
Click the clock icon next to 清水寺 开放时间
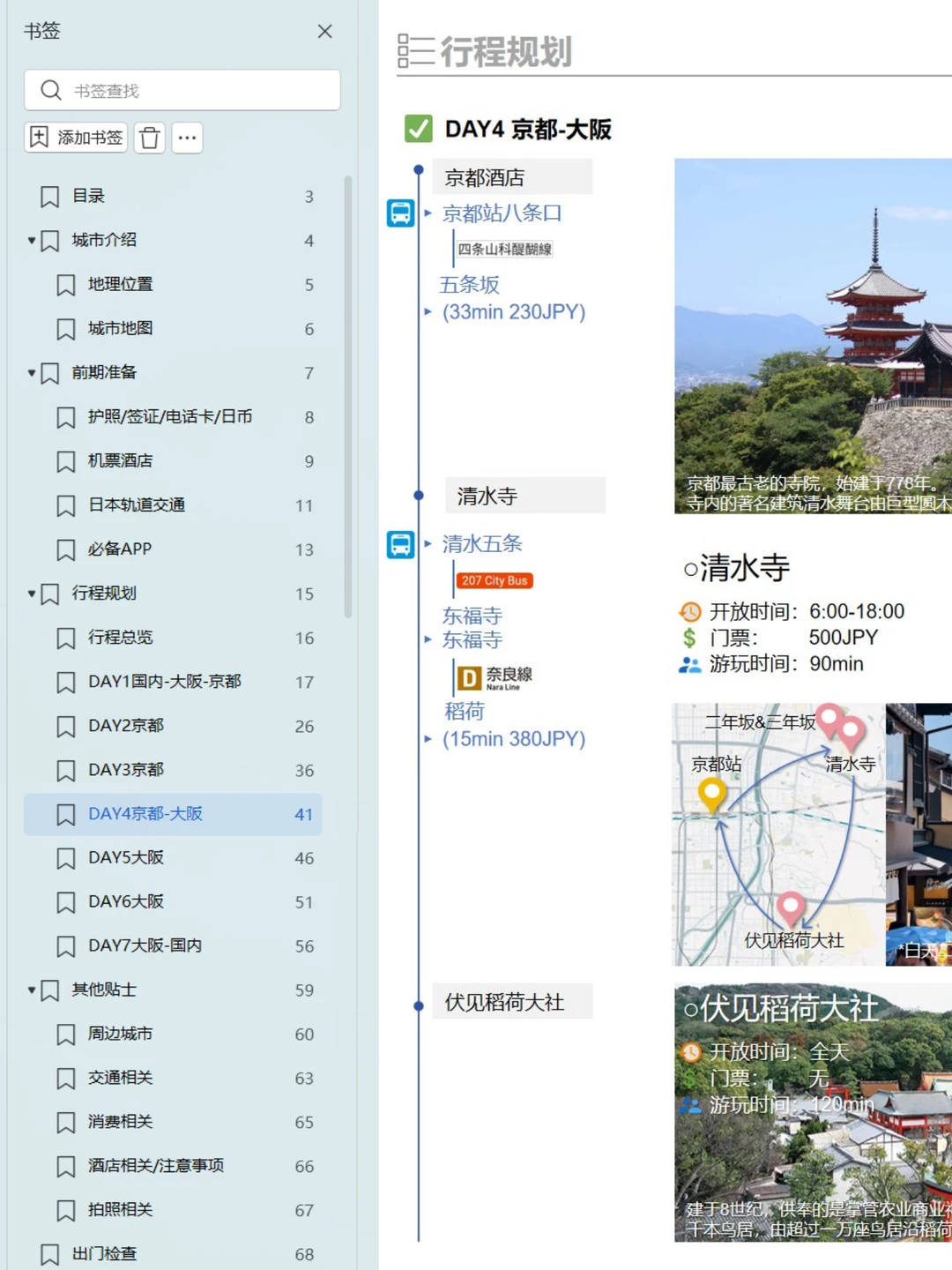point(688,611)
